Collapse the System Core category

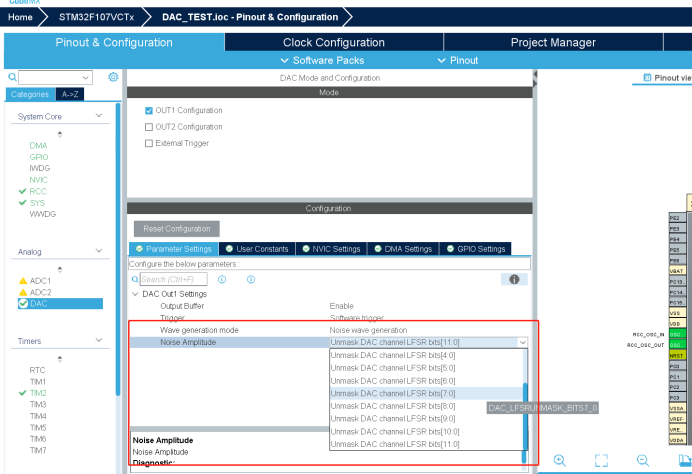(99, 116)
